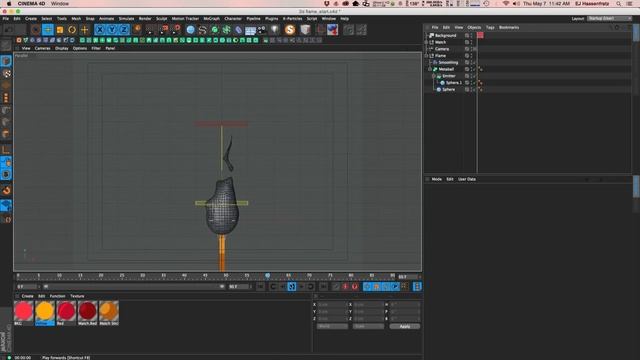This screenshot has height=360, width=640.
Task: Toggle the Metaball object's enable checkmark
Action: tap(474, 69)
